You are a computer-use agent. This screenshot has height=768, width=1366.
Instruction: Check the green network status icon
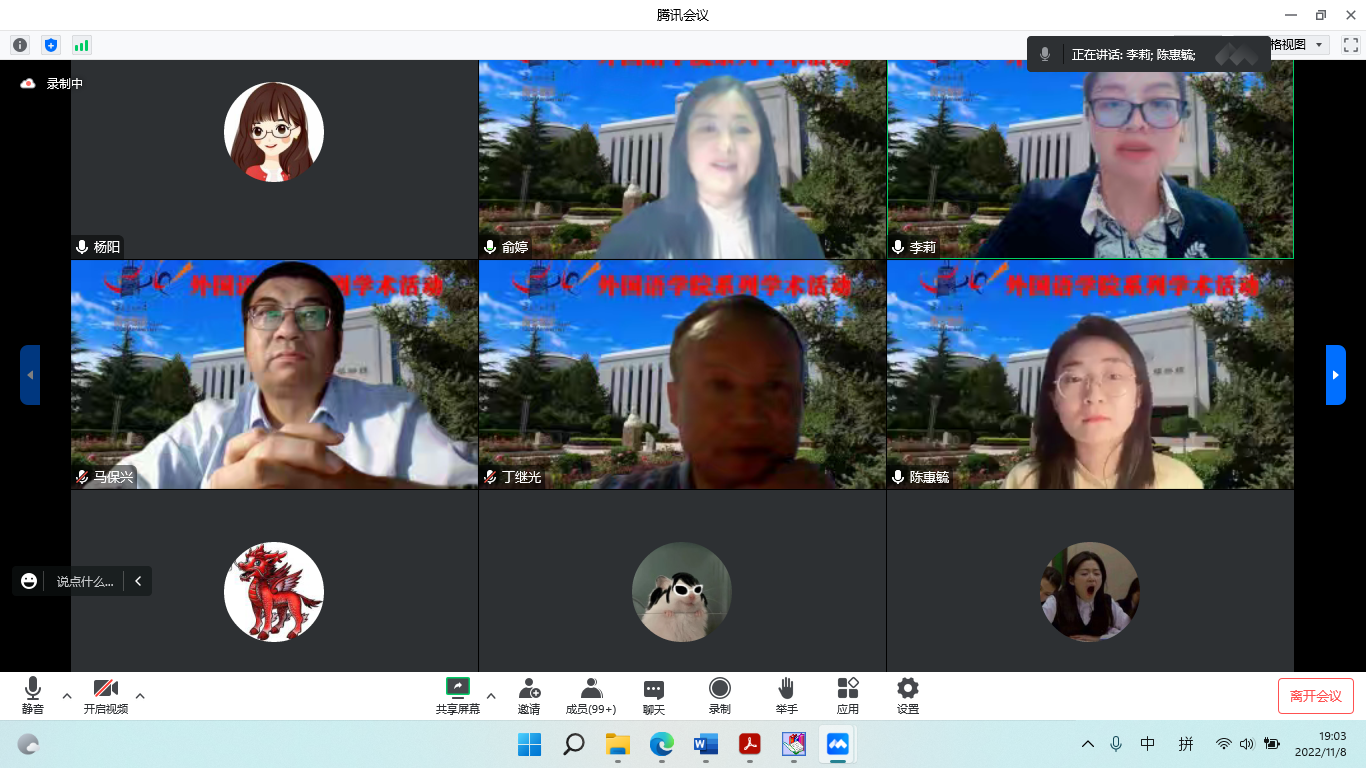pos(81,45)
